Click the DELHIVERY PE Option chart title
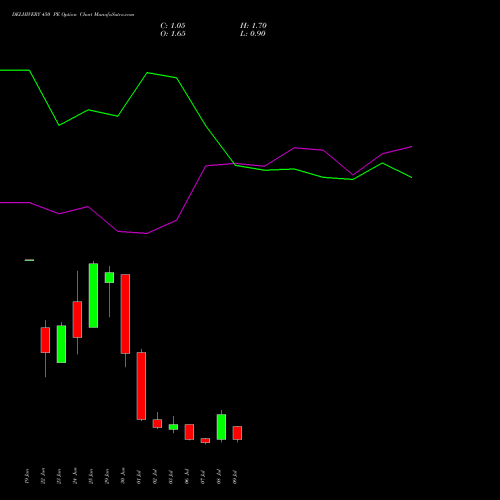Screen dimensions: 500x500 [x=73, y=15]
